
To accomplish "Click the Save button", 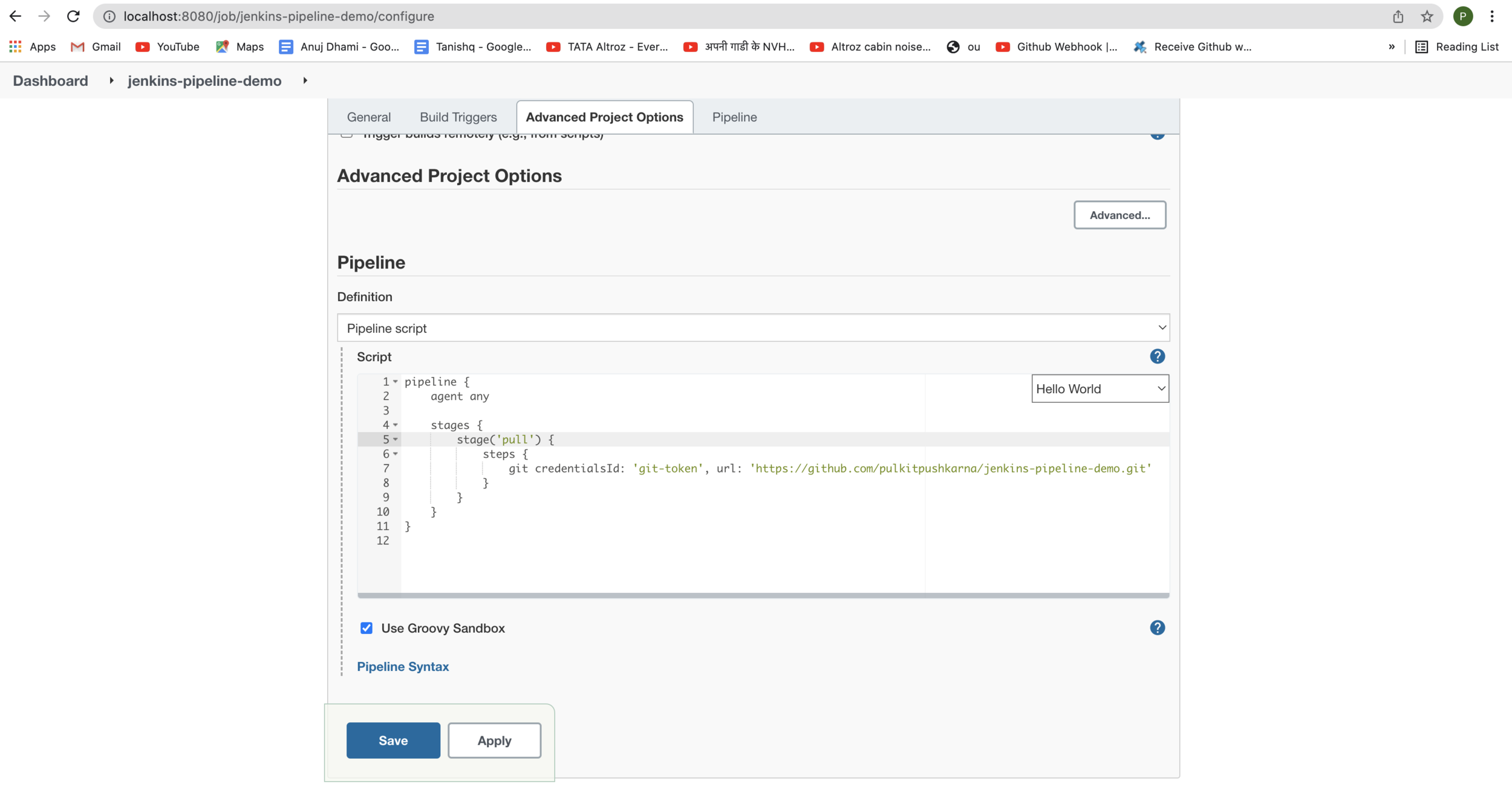I will 393,740.
